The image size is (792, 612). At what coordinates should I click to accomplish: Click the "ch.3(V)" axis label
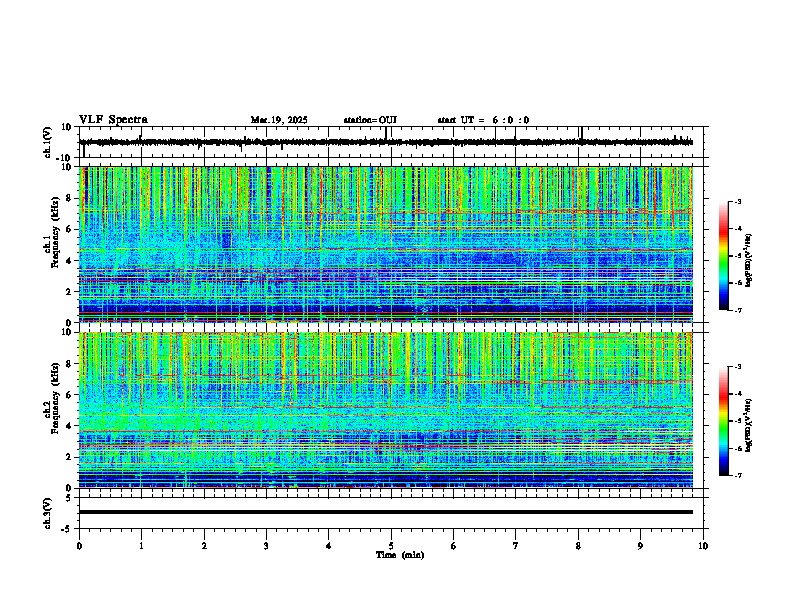pyautogui.click(x=48, y=513)
